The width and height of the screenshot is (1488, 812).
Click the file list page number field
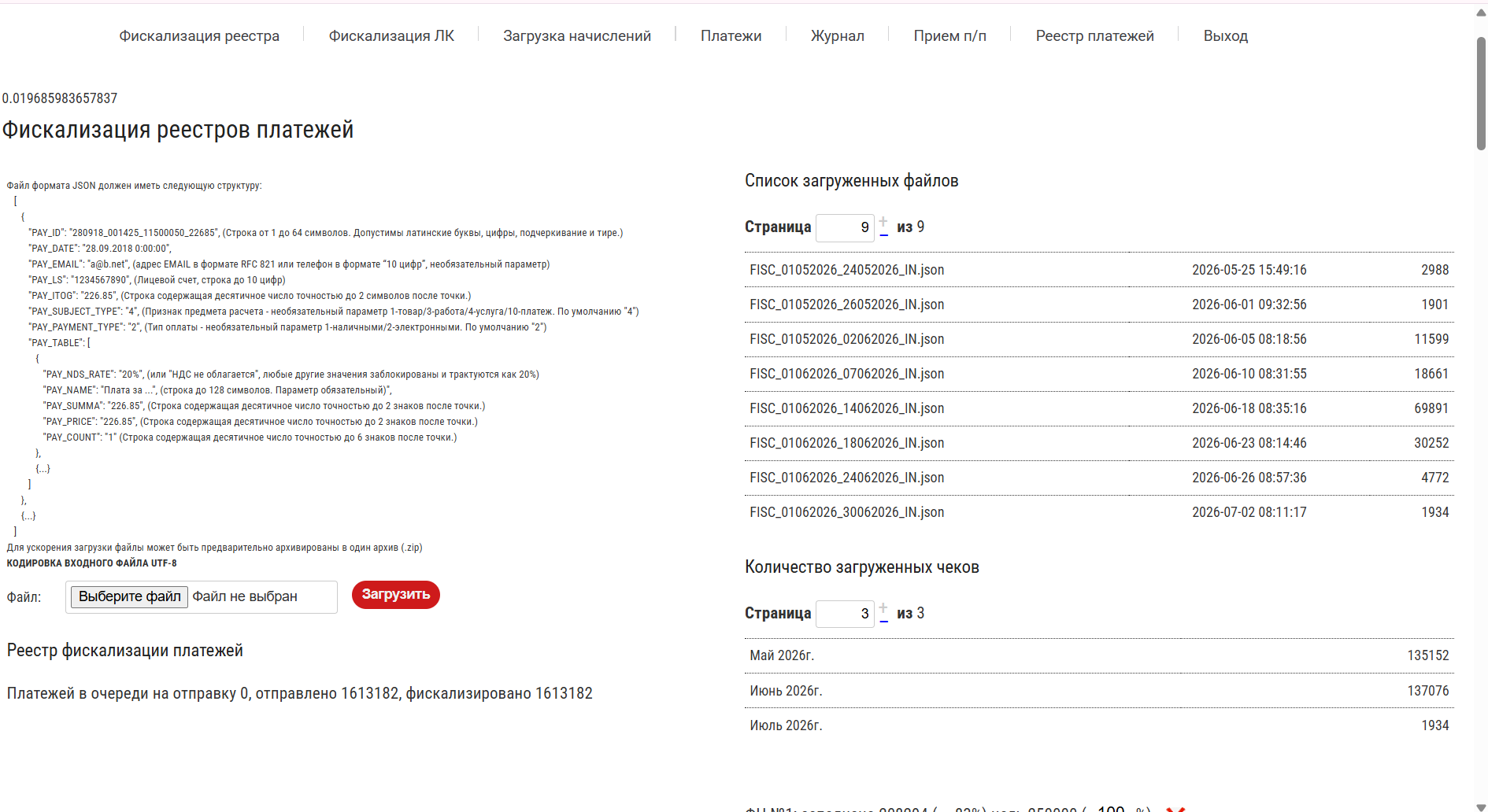point(845,227)
